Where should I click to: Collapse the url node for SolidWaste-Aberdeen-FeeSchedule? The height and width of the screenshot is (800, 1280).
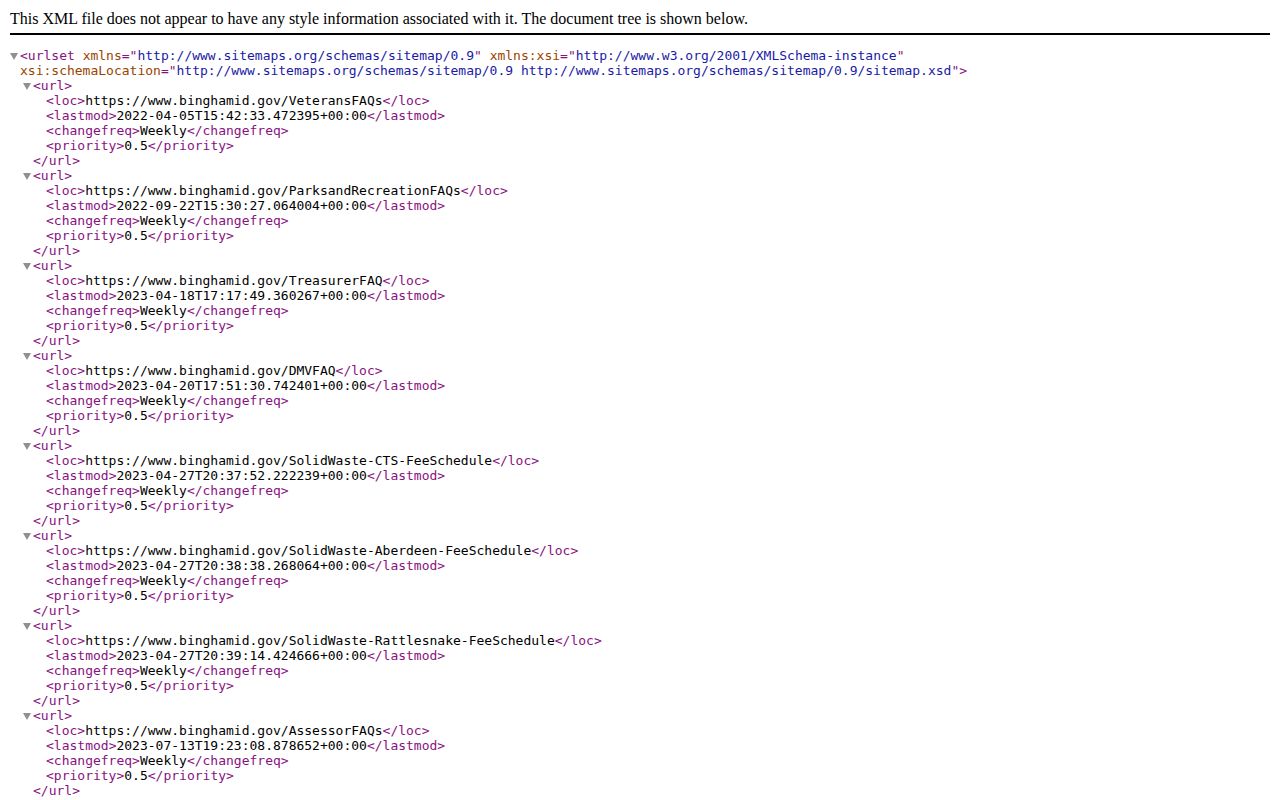[27, 536]
